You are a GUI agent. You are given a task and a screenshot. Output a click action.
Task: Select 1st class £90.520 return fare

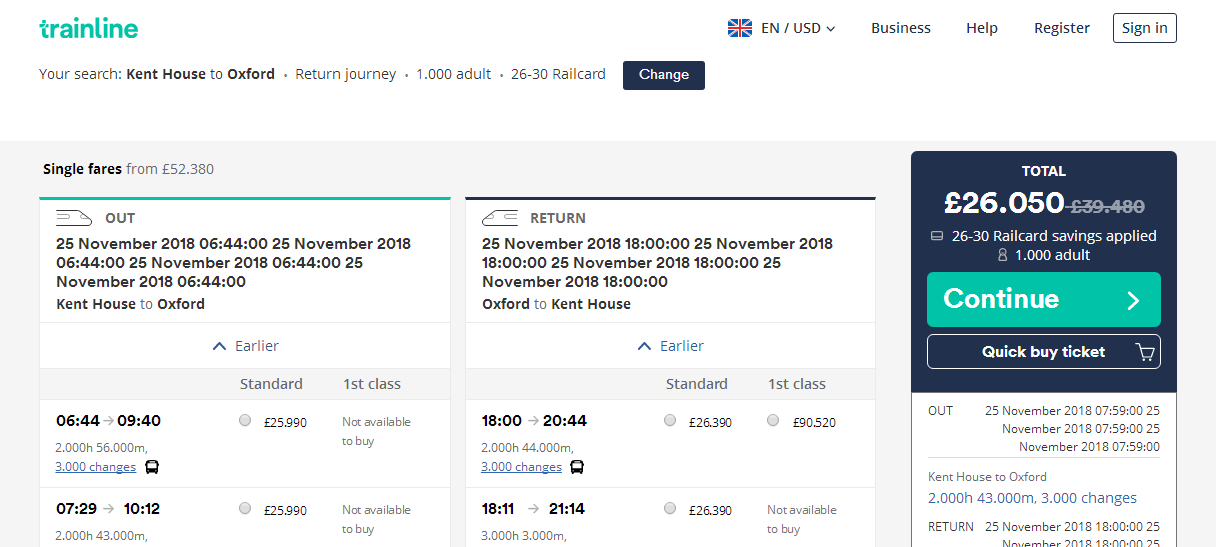[773, 421]
